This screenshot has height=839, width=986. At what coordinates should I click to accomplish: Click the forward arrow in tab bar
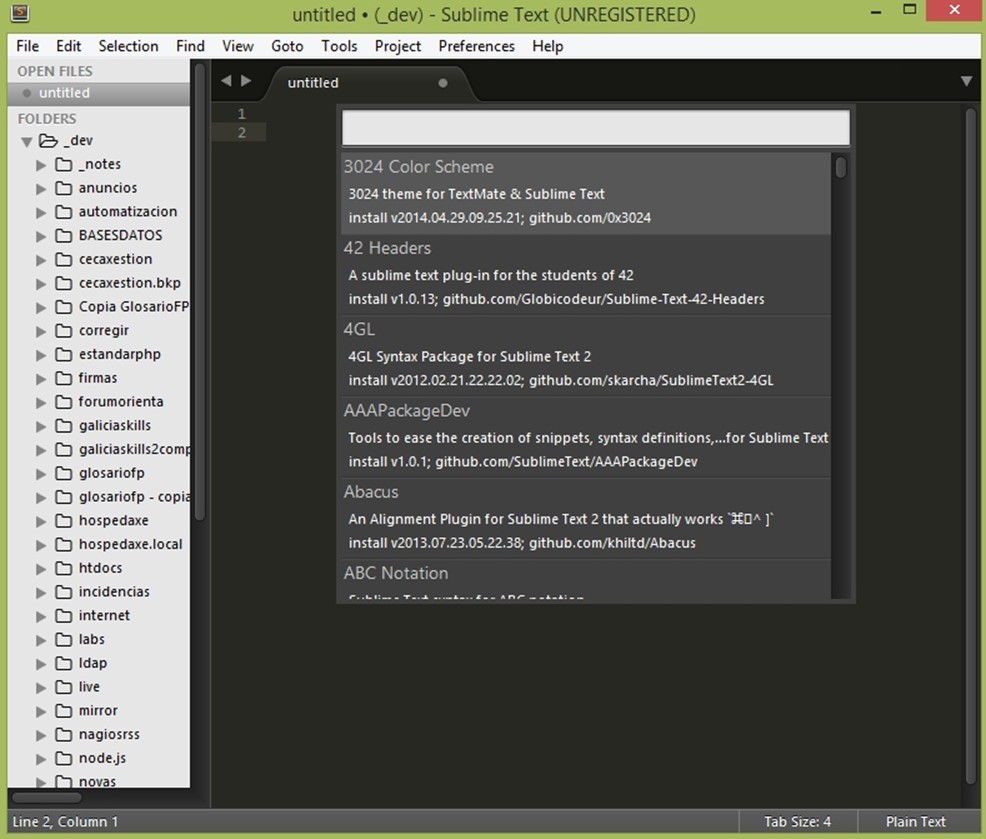click(246, 81)
